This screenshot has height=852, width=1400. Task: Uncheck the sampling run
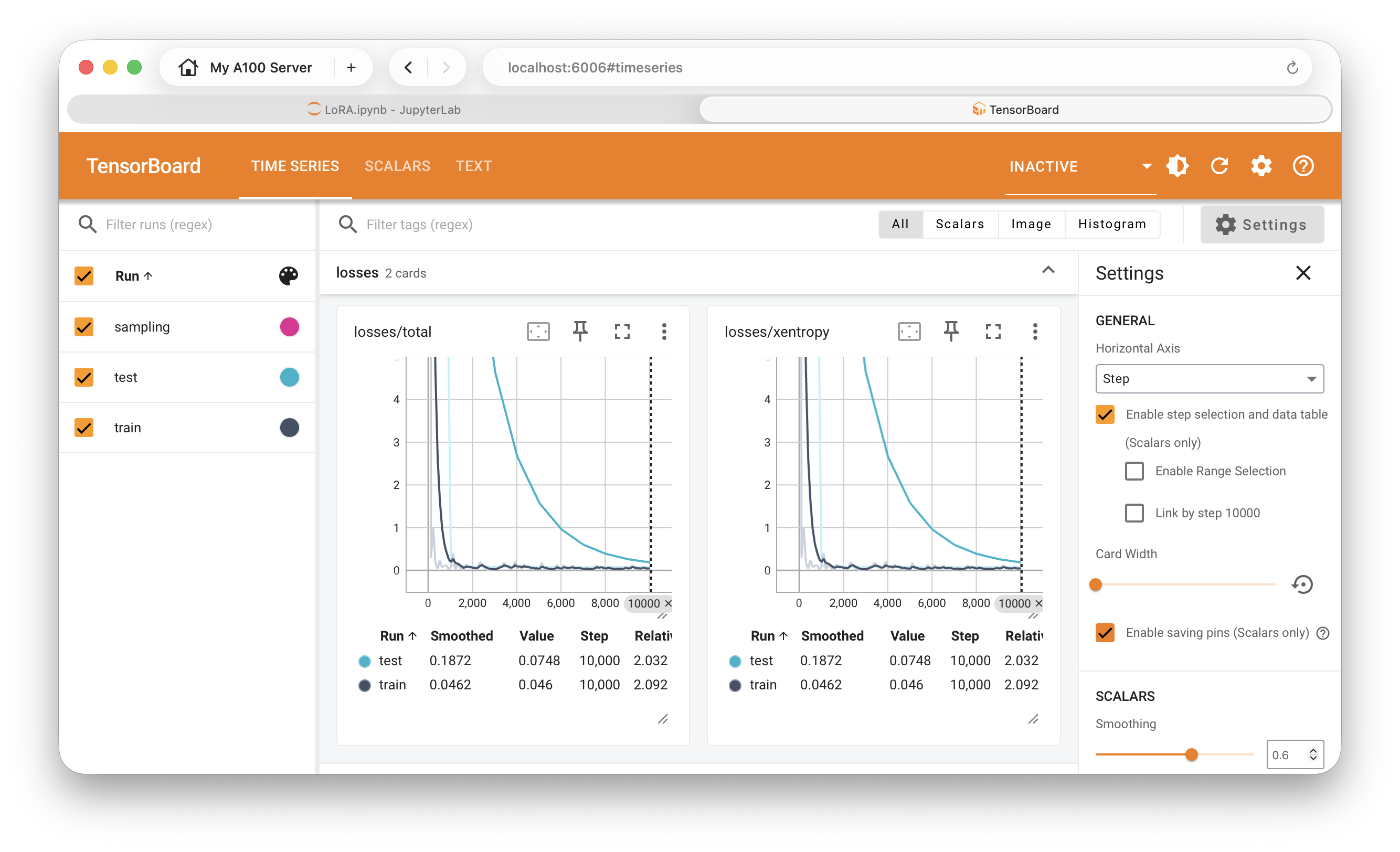[x=84, y=327]
